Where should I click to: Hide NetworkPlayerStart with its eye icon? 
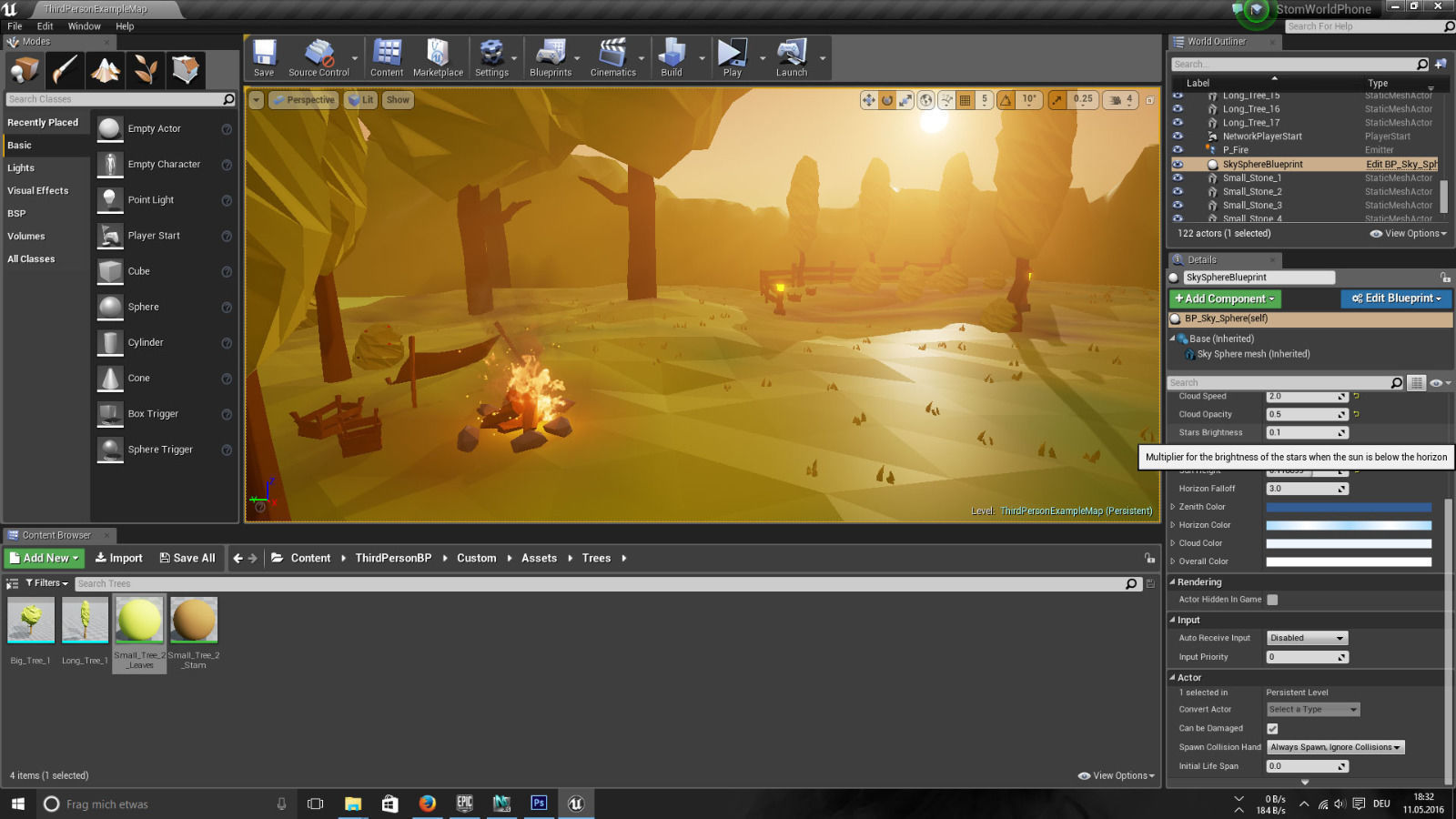[1178, 136]
